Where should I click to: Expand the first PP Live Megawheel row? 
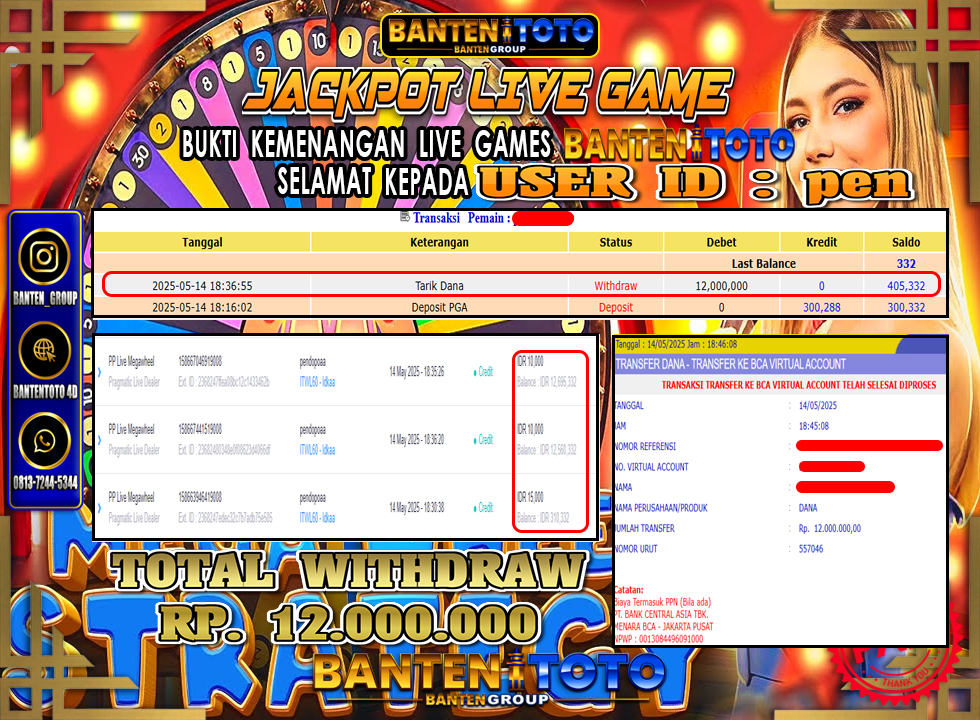pos(99,371)
